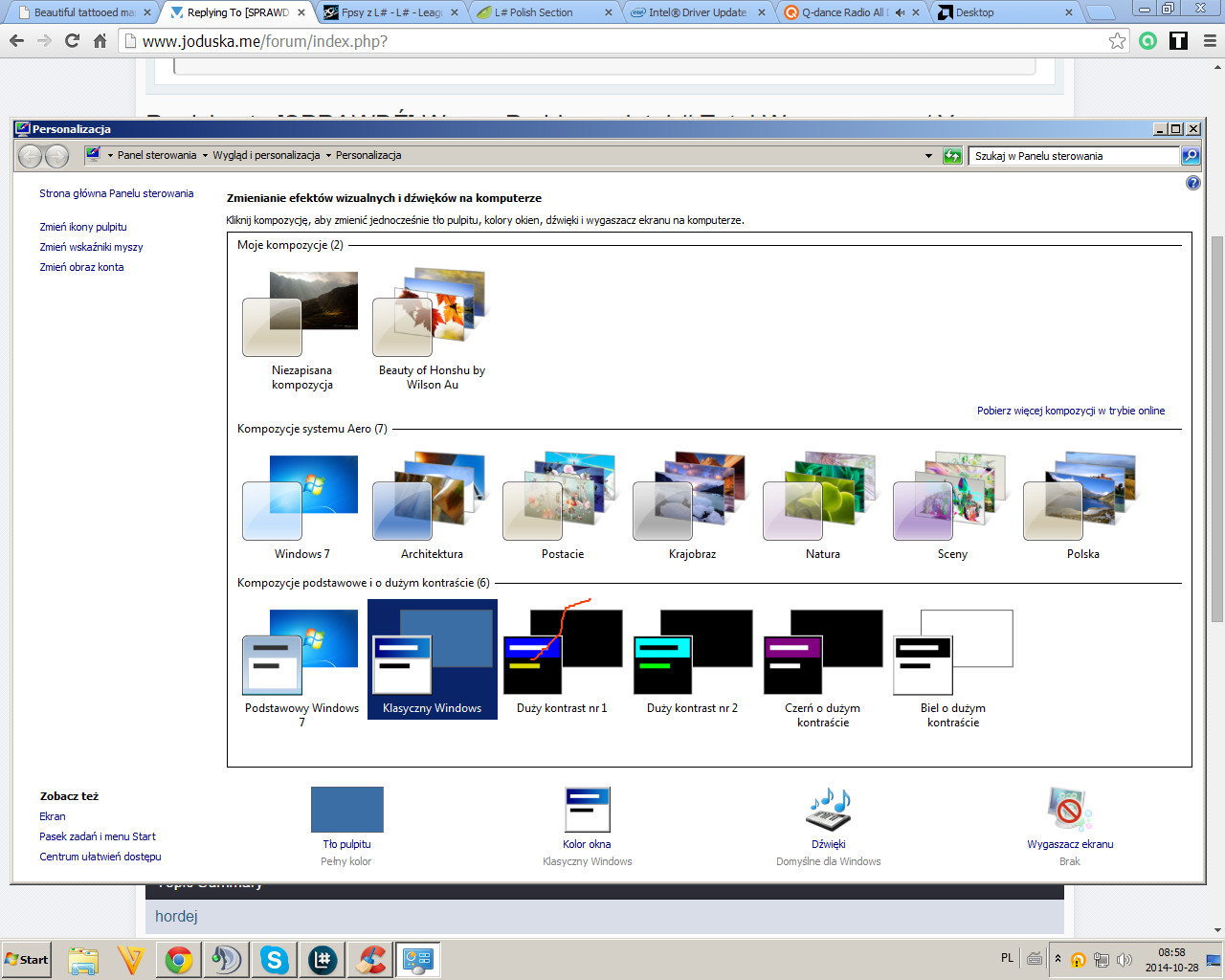Click the search magnifier in Panel sterowania

pos(1191,156)
